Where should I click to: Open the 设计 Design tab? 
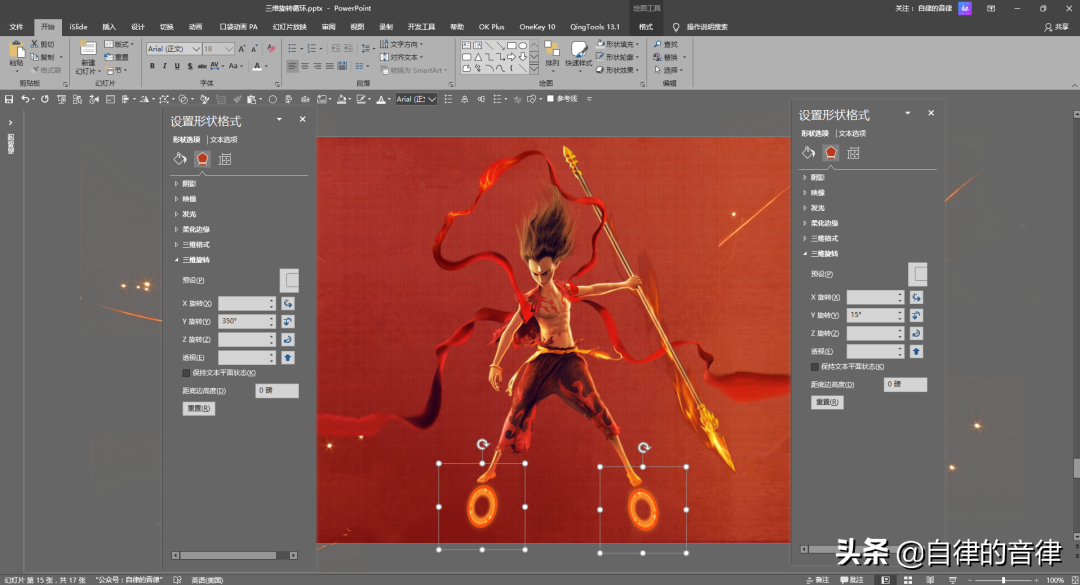click(138, 27)
